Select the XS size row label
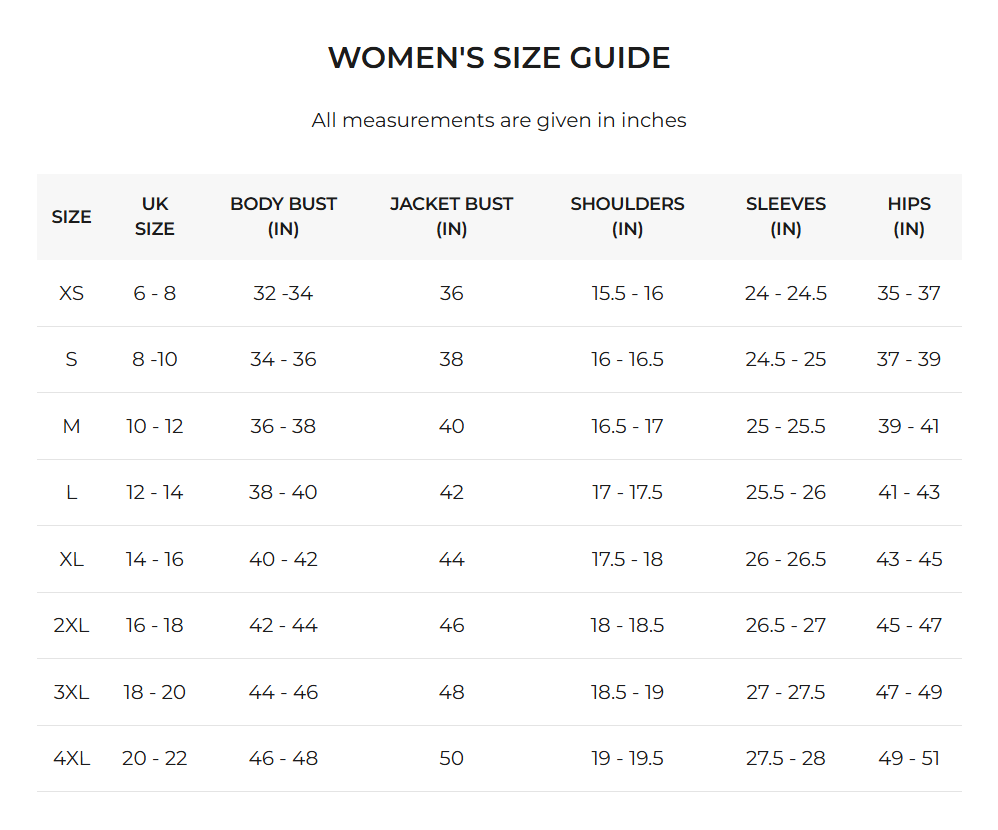 coord(71,294)
